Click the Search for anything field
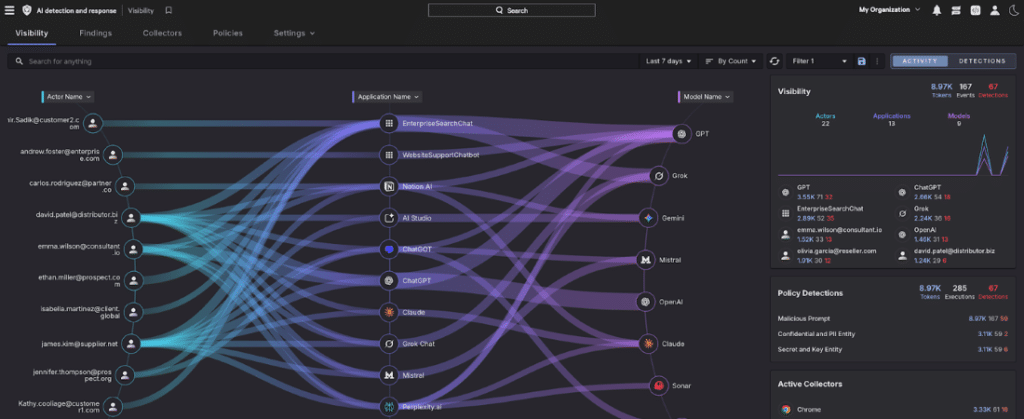 click(320, 61)
